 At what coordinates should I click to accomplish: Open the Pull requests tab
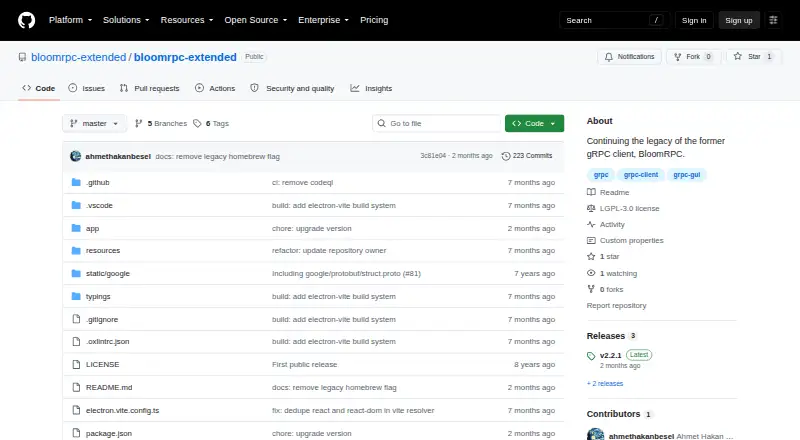[149, 88]
